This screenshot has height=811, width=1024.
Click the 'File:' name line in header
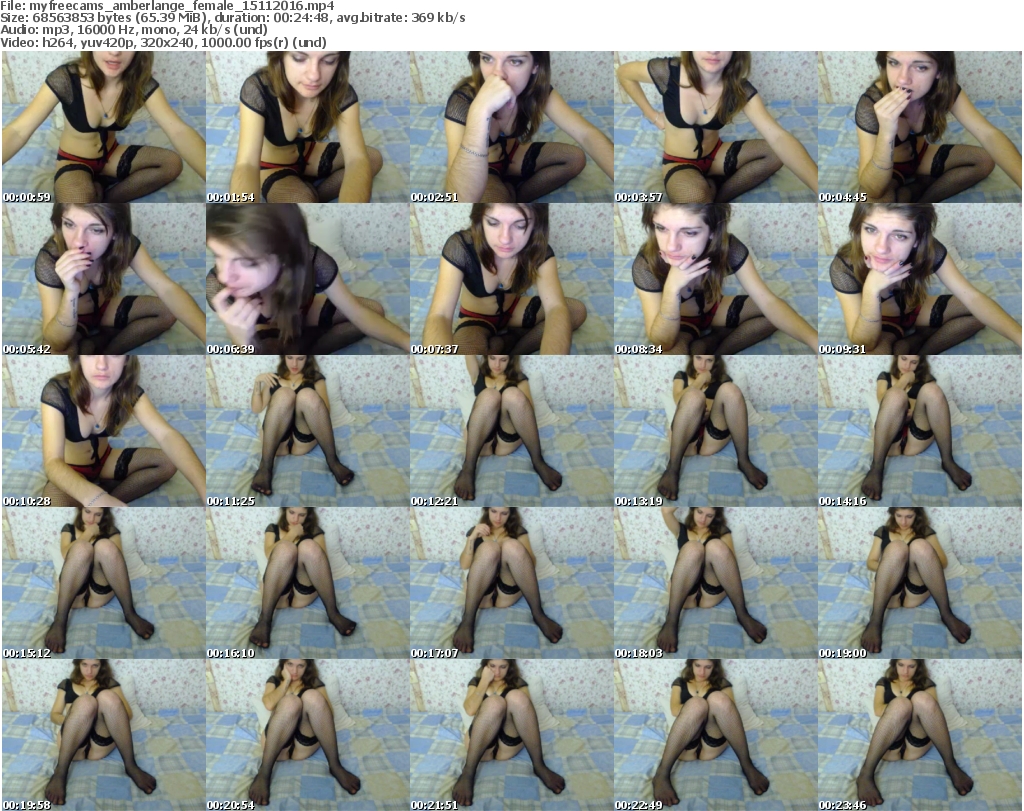pyautogui.click(x=167, y=6)
